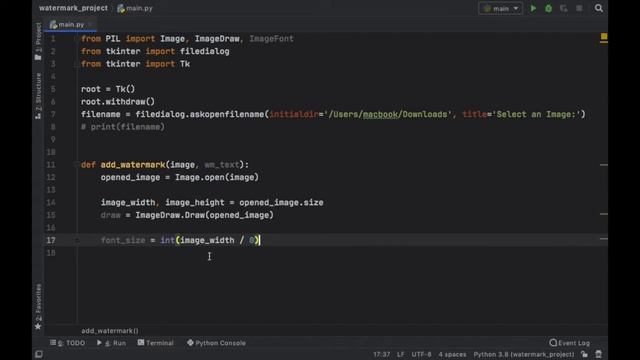Click watermark_project breadcrumb in navigation bar
Image resolution: width=640 pixels, height=360 pixels.
[x=73, y=8]
